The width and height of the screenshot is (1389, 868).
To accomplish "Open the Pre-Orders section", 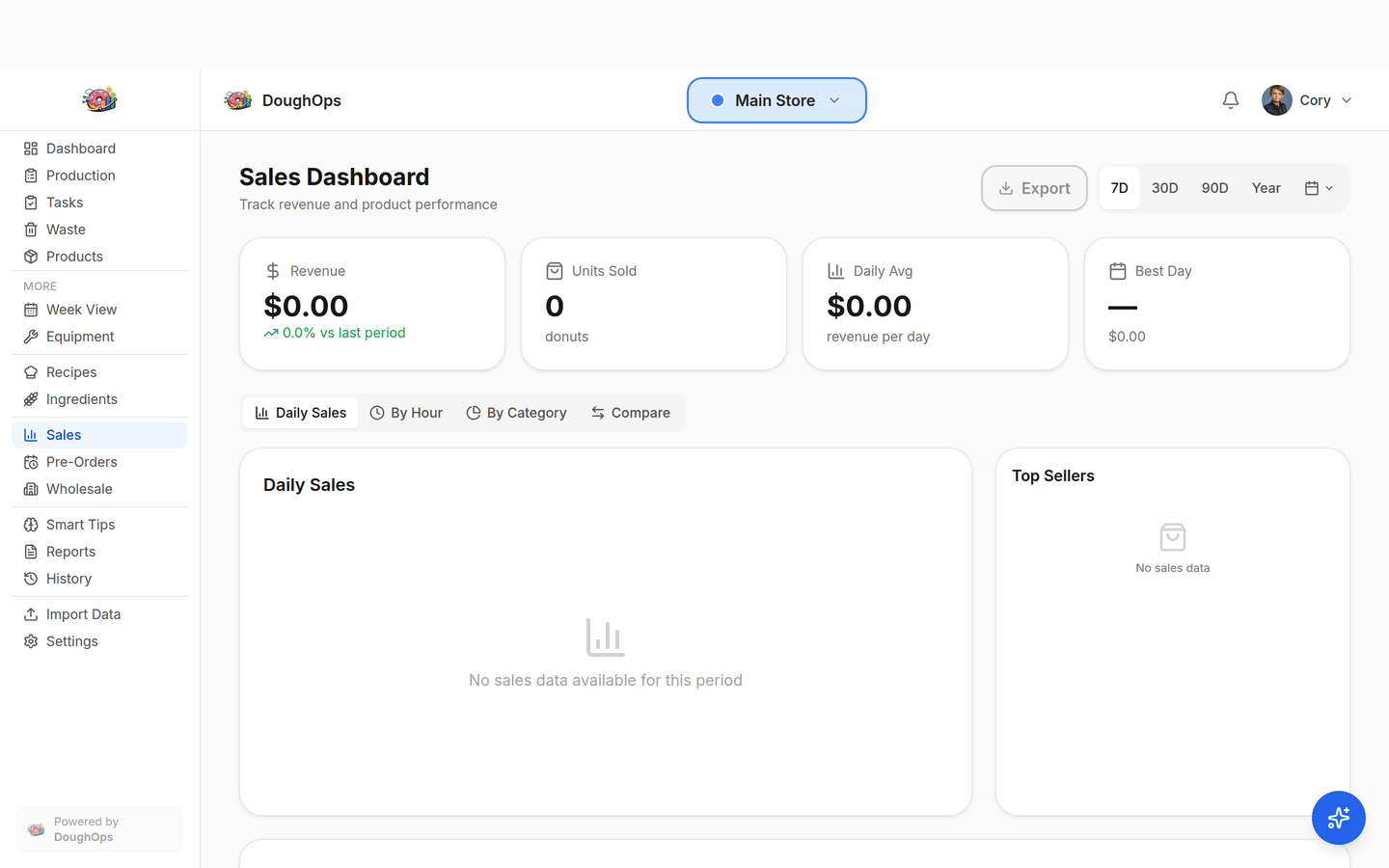I will [x=79, y=462].
